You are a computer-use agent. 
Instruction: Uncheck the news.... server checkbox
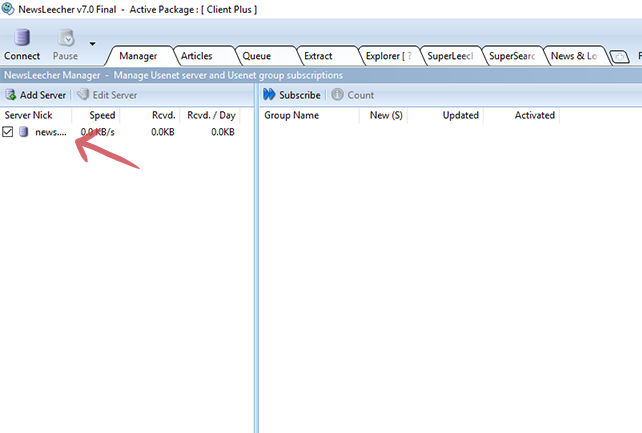click(7, 132)
